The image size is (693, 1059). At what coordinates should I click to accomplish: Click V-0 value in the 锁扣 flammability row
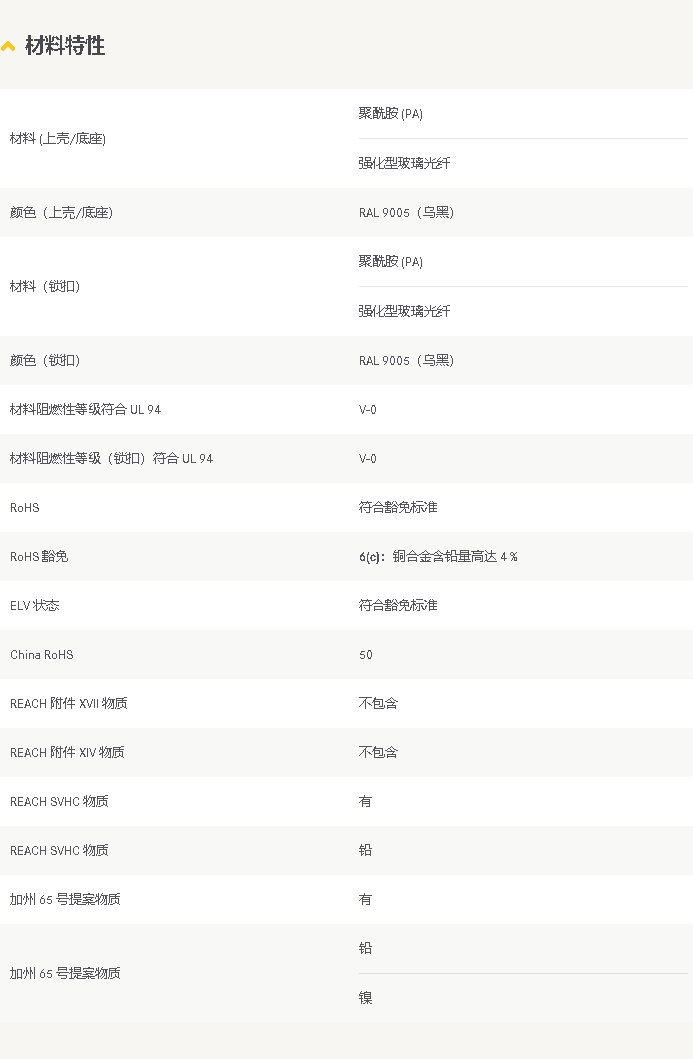[x=368, y=458]
